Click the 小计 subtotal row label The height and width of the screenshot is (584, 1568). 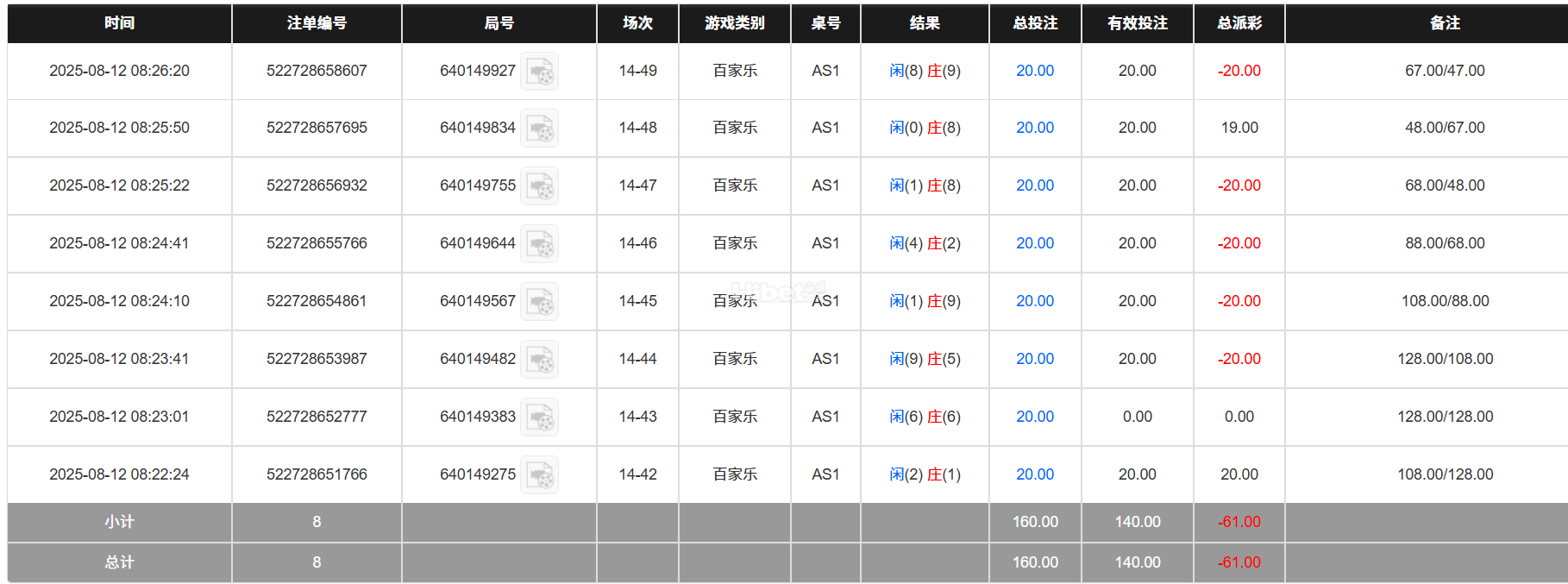[119, 522]
